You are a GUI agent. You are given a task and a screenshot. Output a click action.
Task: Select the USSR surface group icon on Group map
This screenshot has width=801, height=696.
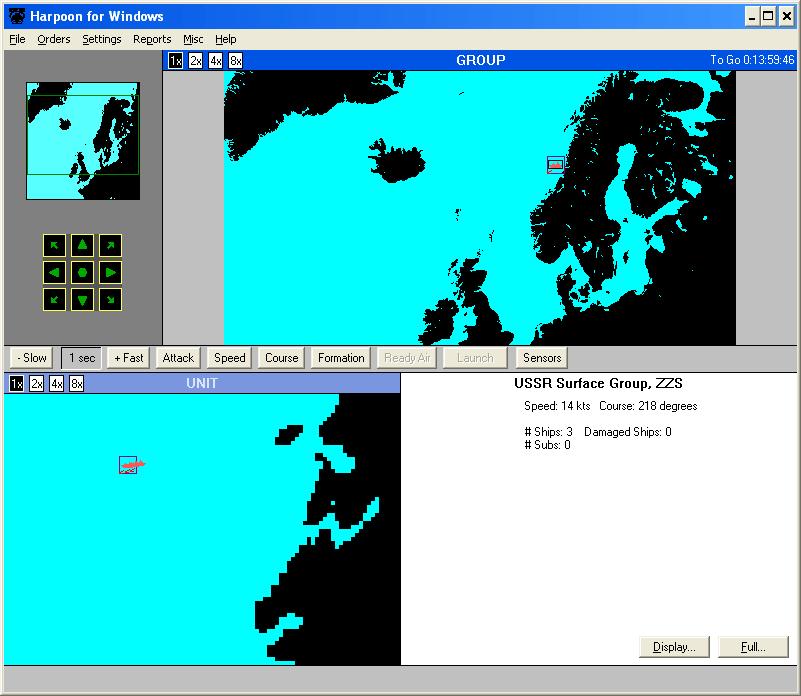(555, 165)
